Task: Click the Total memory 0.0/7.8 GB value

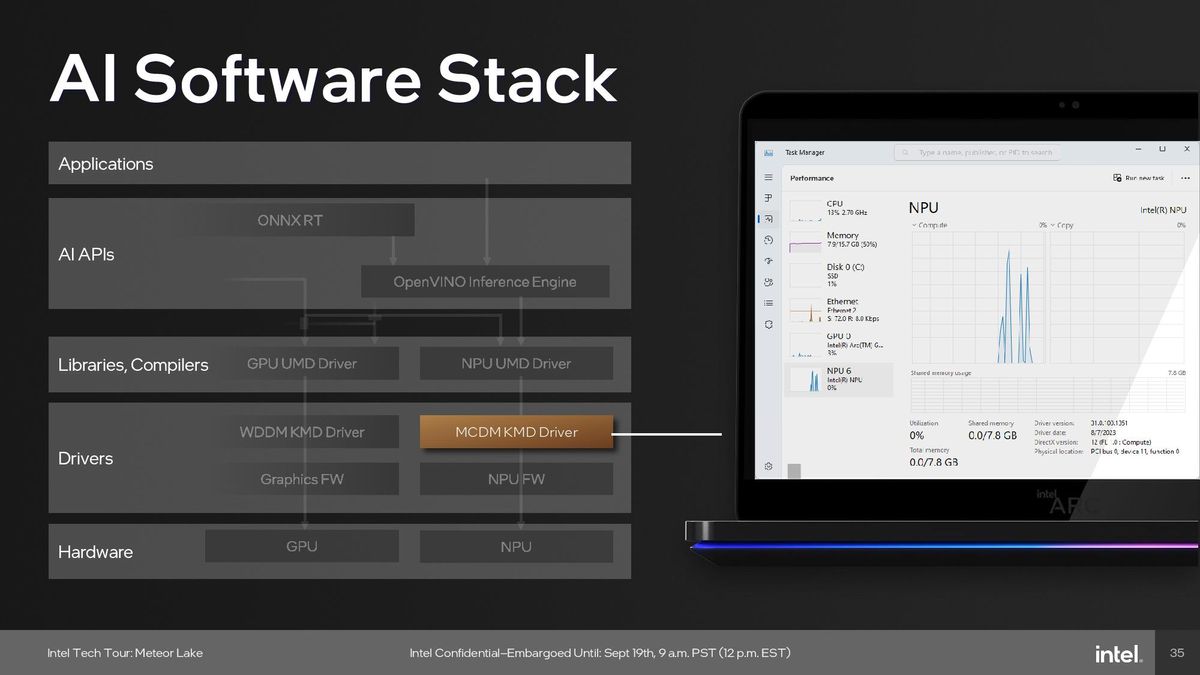Action: (x=933, y=462)
